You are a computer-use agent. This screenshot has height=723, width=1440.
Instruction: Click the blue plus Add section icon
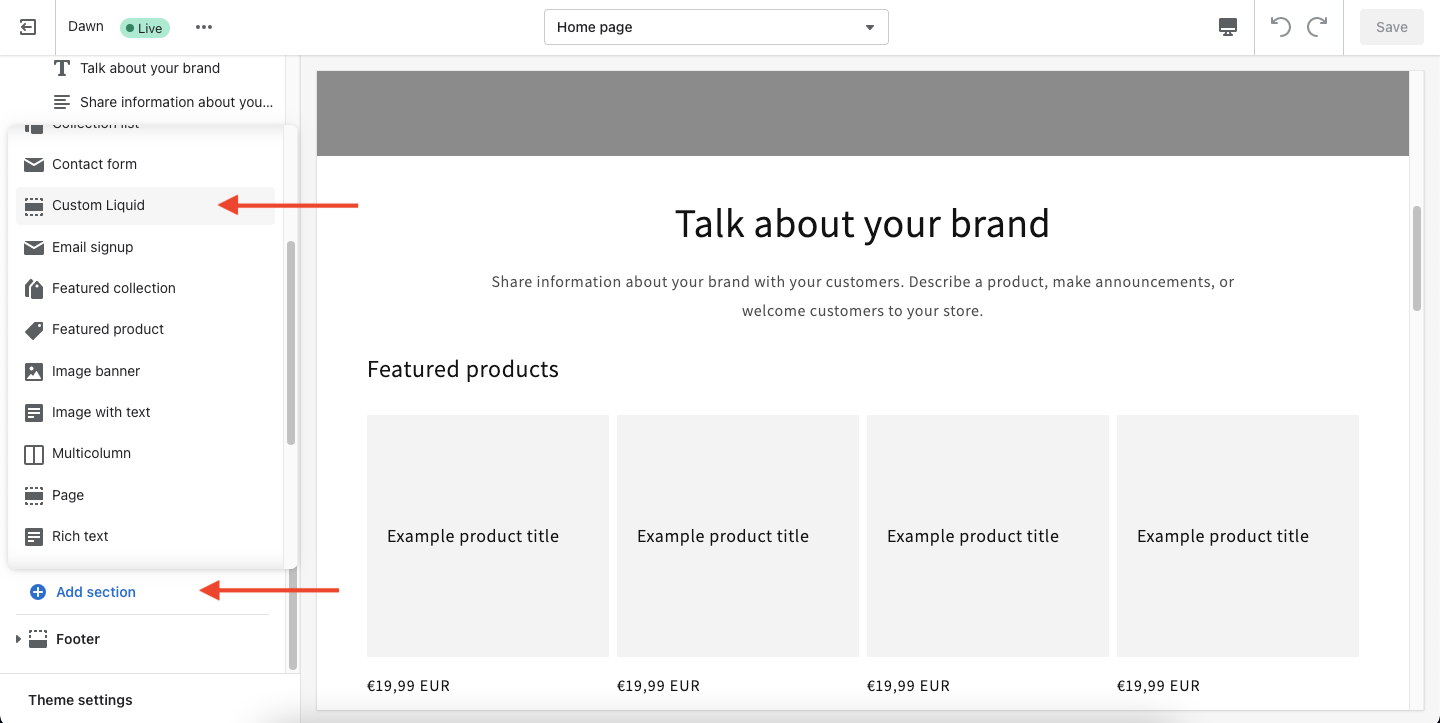[x=38, y=592]
